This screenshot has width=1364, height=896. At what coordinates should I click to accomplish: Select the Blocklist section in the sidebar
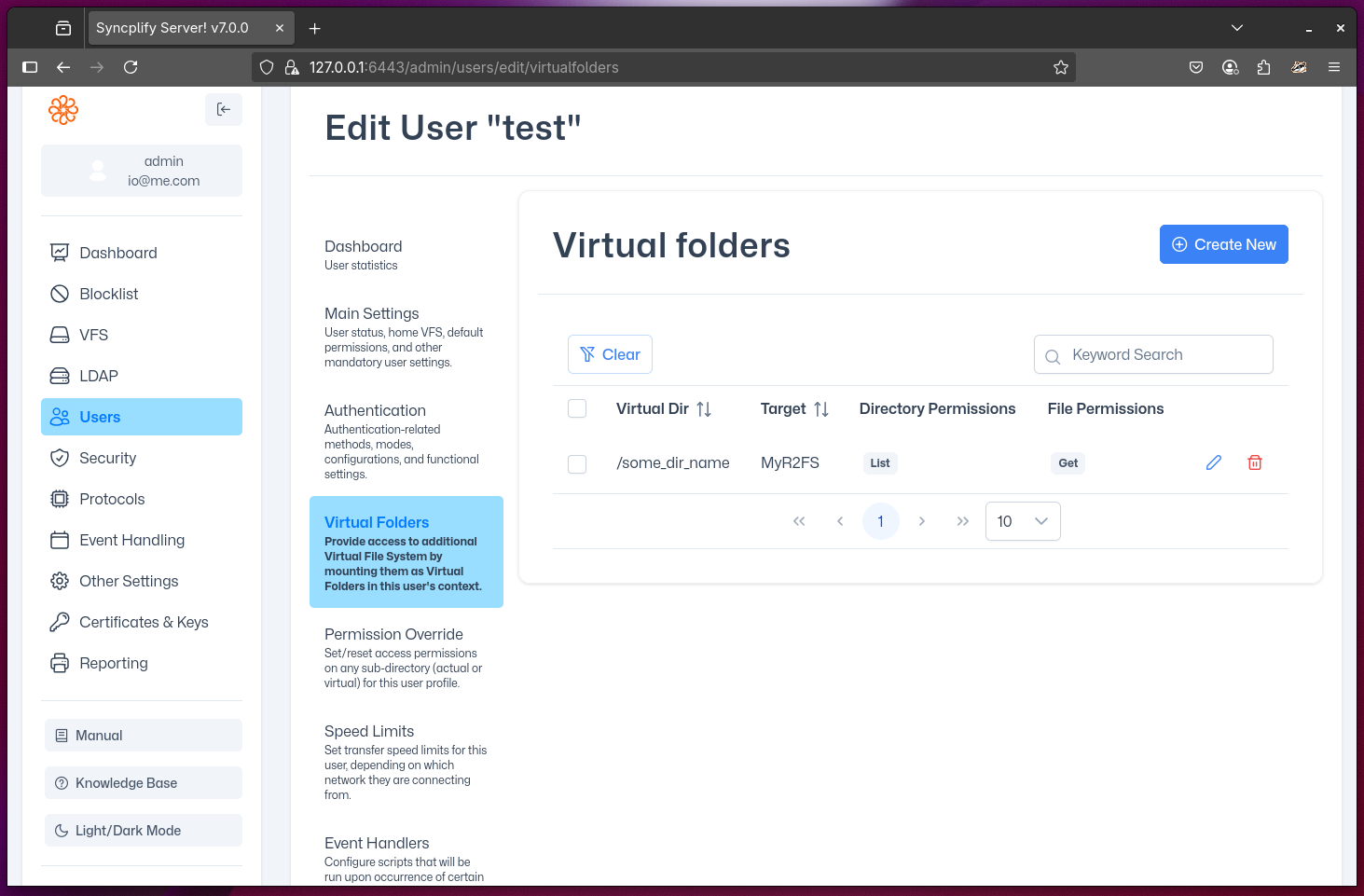(108, 294)
